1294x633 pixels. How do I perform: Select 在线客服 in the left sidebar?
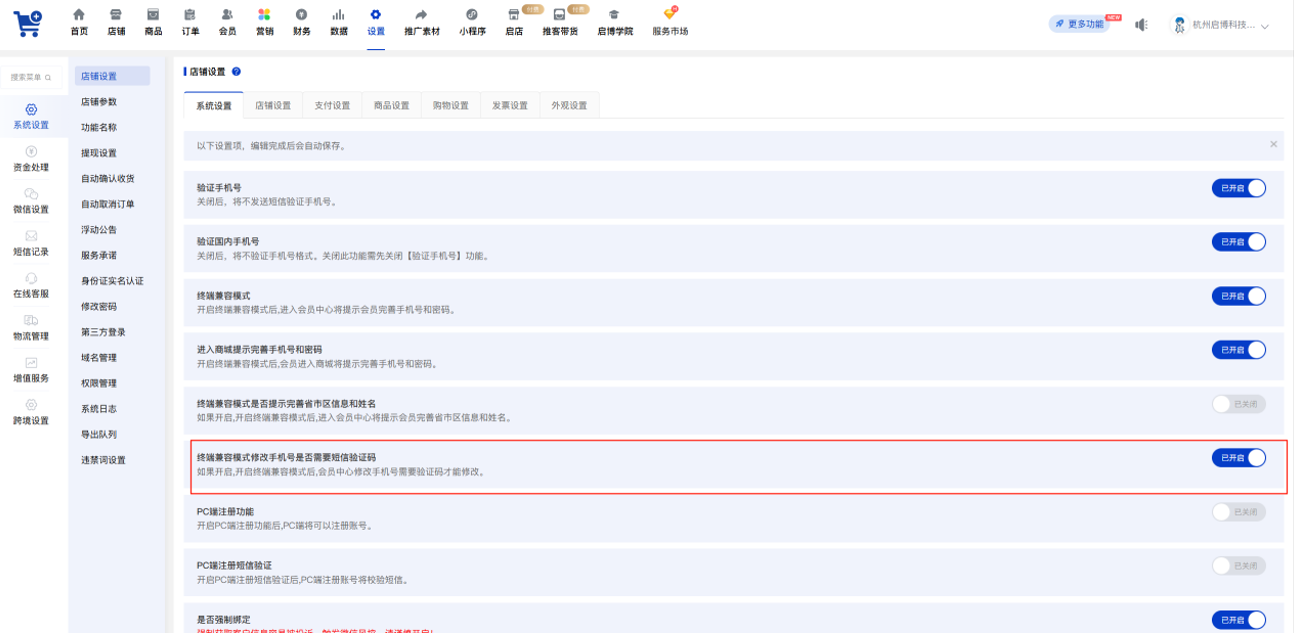[x=31, y=285]
